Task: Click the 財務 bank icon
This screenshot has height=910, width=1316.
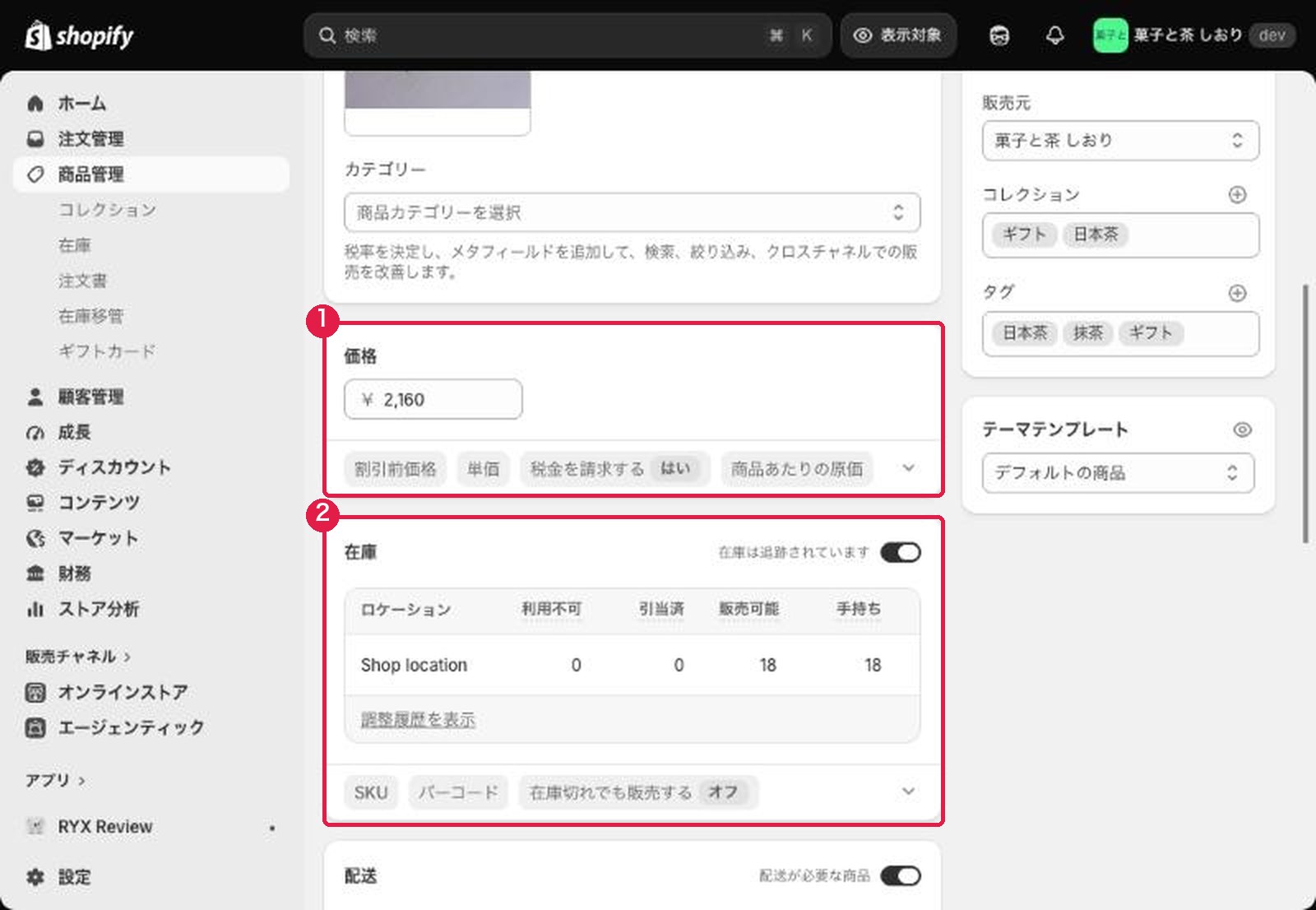Action: point(35,573)
